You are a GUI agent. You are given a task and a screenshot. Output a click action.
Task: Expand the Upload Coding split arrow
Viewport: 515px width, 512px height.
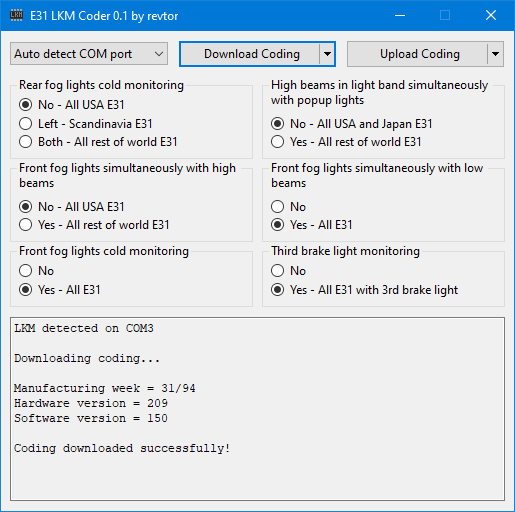(495, 54)
